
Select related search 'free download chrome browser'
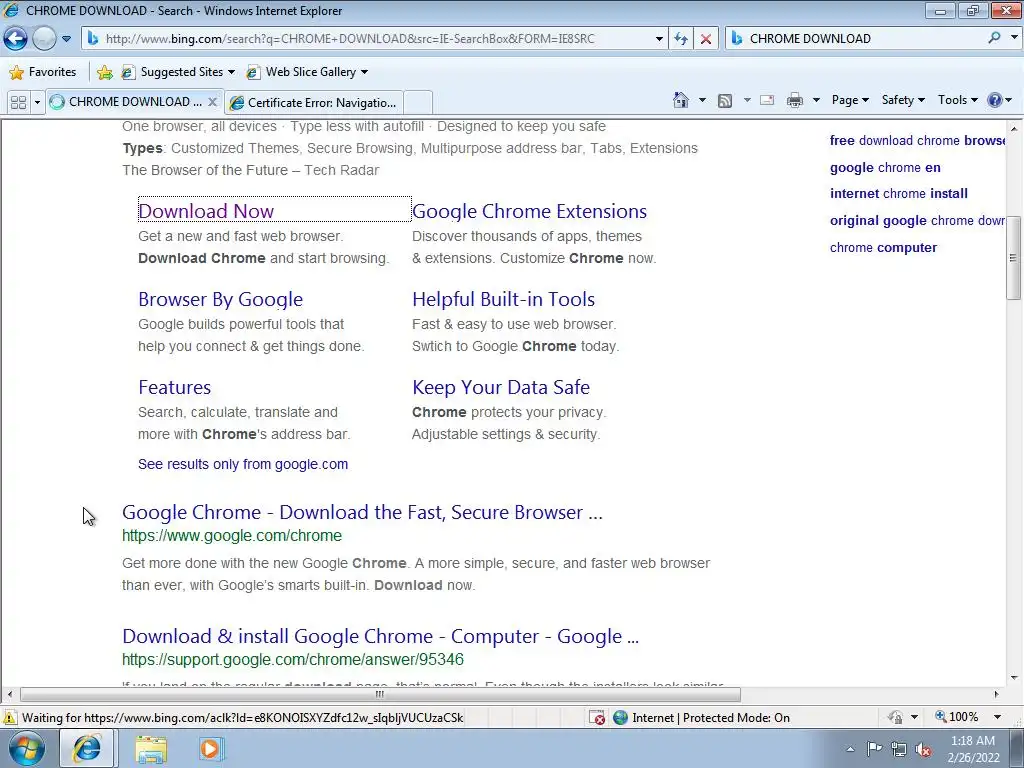(918, 140)
